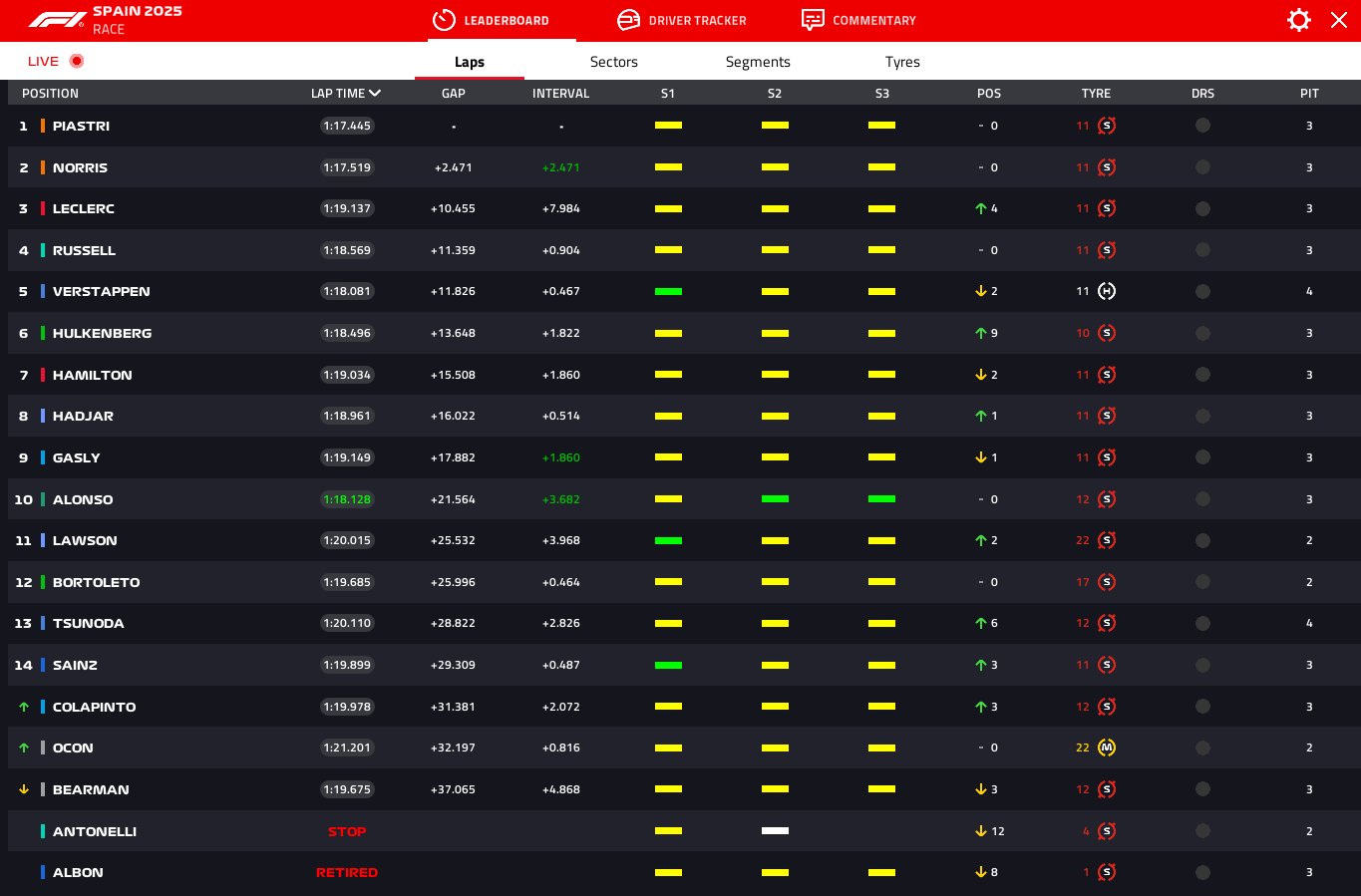The width and height of the screenshot is (1361, 896).
Task: Select the TSUNODA driver name
Action: tap(88, 623)
